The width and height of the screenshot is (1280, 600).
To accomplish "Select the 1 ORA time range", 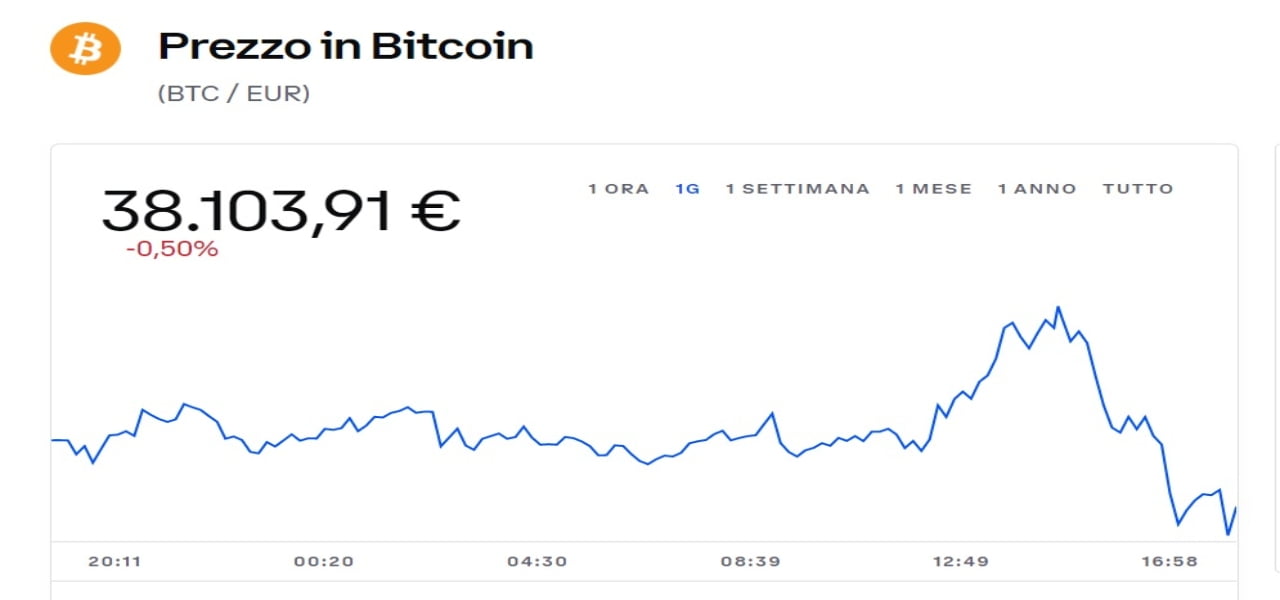I will (x=618, y=189).
